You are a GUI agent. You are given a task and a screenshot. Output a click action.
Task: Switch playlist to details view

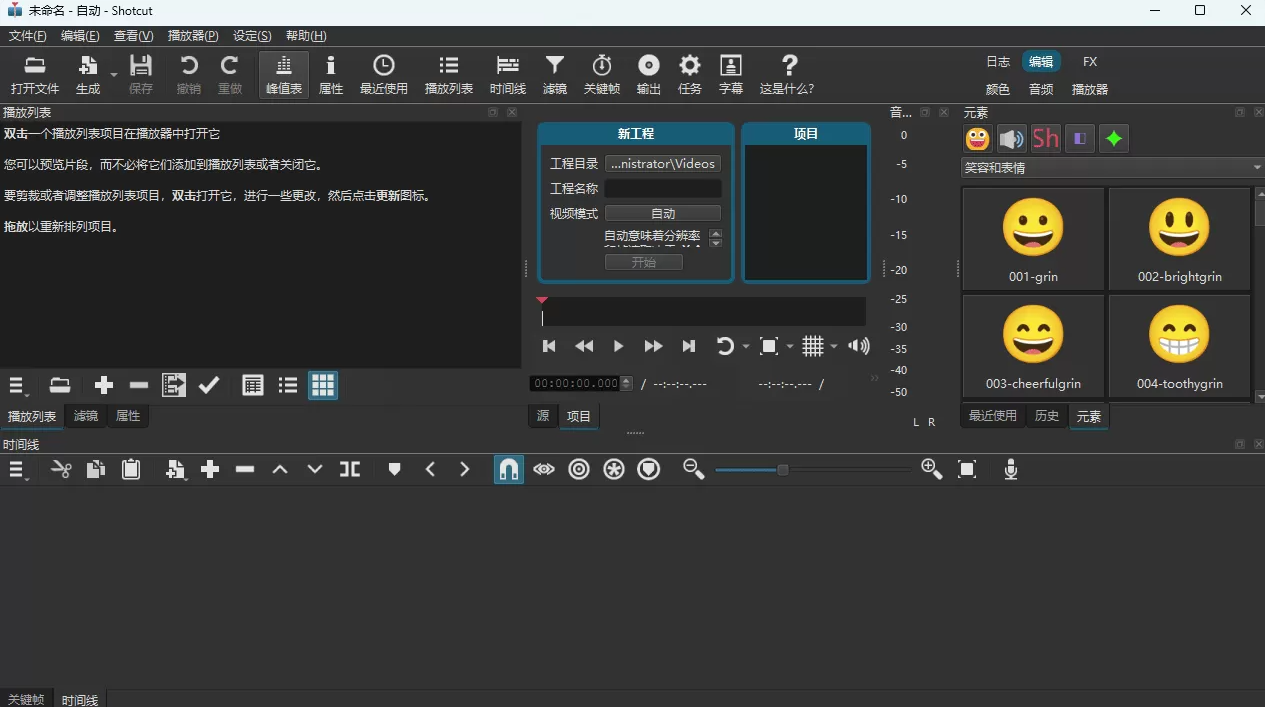pyautogui.click(x=253, y=386)
